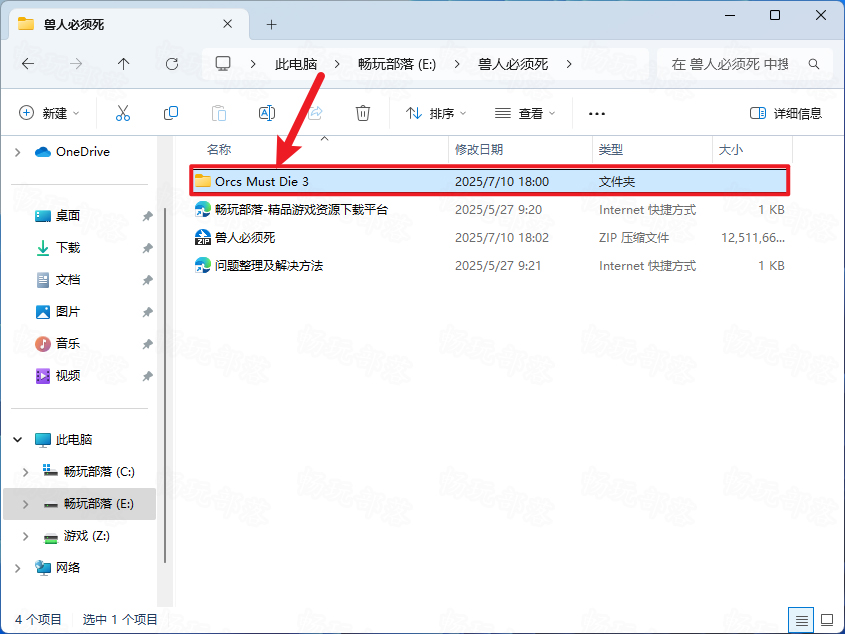The width and height of the screenshot is (845, 634).
Task: Unpin 文档 using its pin icon
Action: pyautogui.click(x=147, y=280)
